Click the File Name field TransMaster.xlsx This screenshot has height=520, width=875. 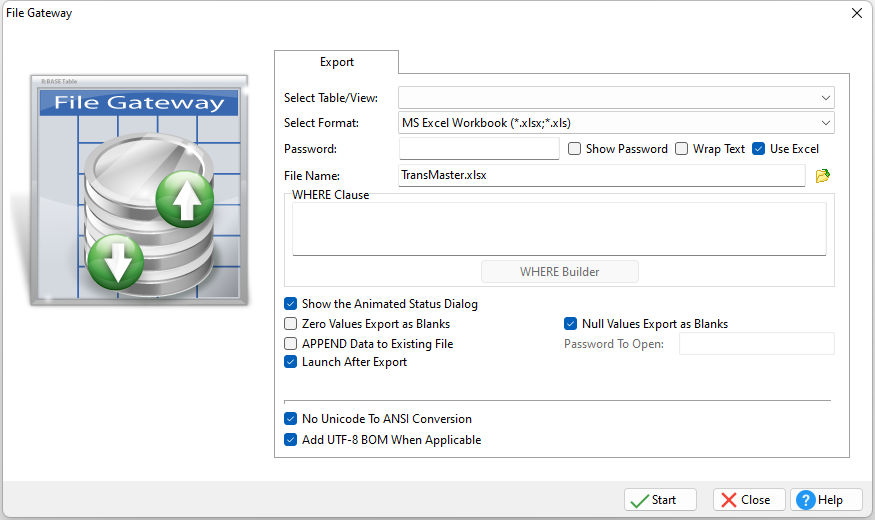pyautogui.click(x=602, y=175)
